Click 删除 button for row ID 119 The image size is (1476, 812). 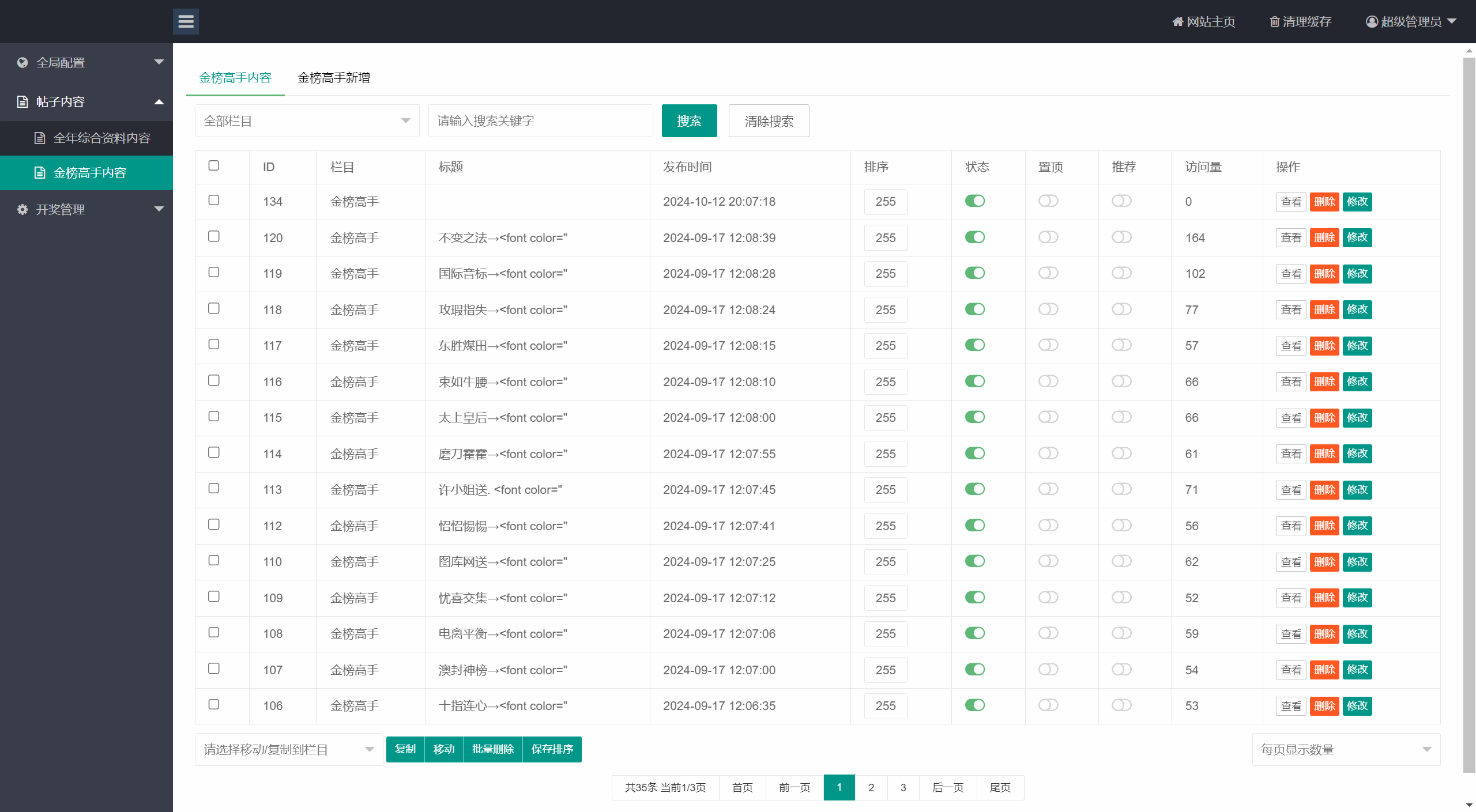[1324, 274]
